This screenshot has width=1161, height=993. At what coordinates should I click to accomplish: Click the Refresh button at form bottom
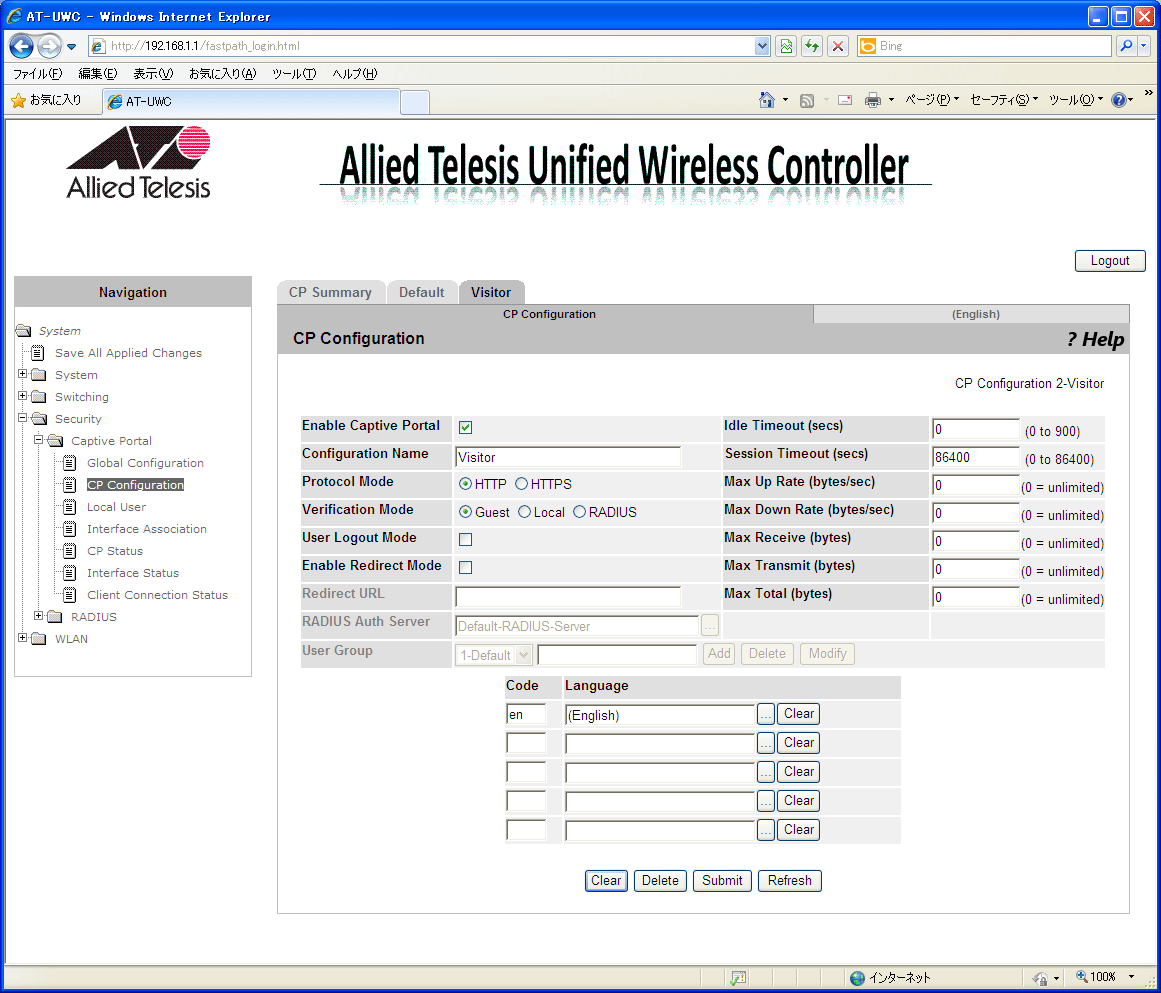[x=789, y=880]
